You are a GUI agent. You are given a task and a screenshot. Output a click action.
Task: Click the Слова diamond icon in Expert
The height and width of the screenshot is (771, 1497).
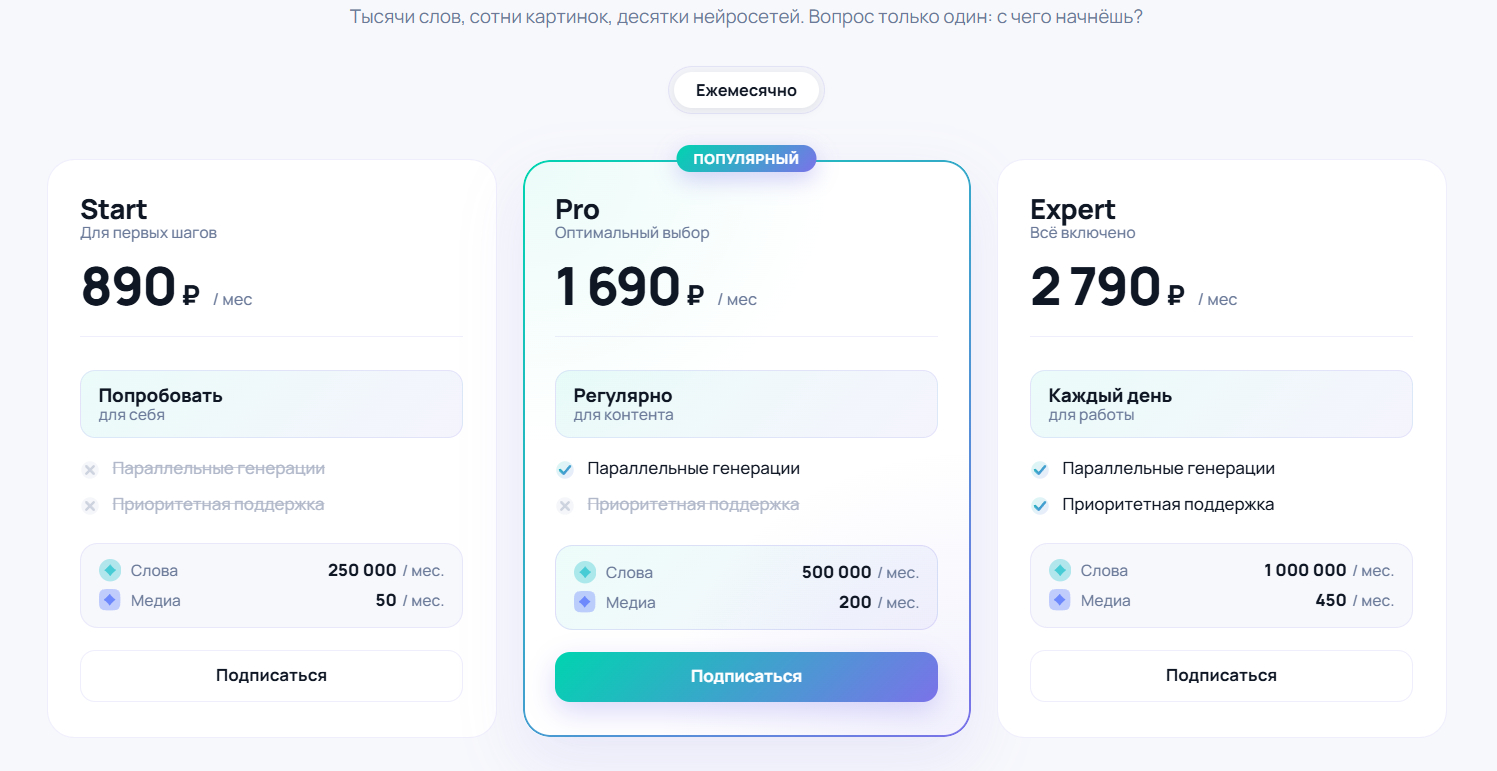tap(1060, 571)
